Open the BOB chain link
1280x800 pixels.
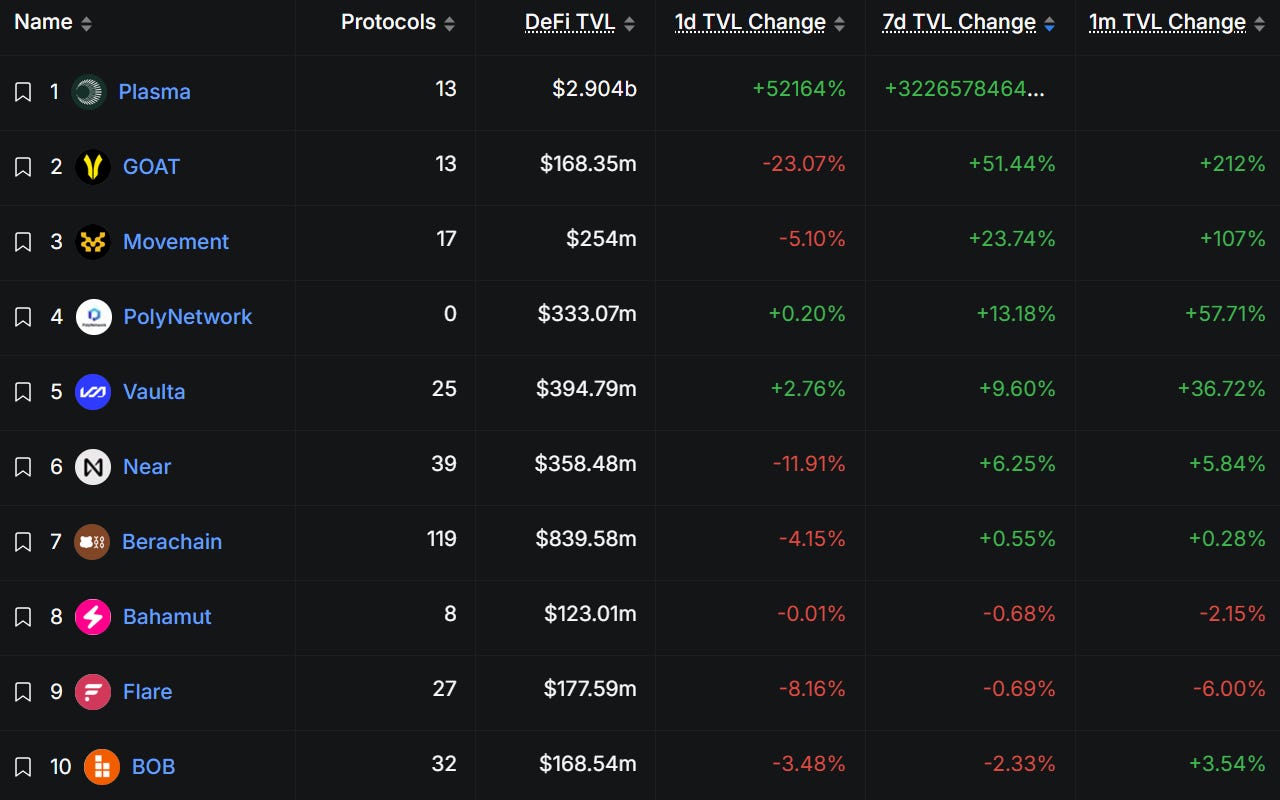[153, 767]
